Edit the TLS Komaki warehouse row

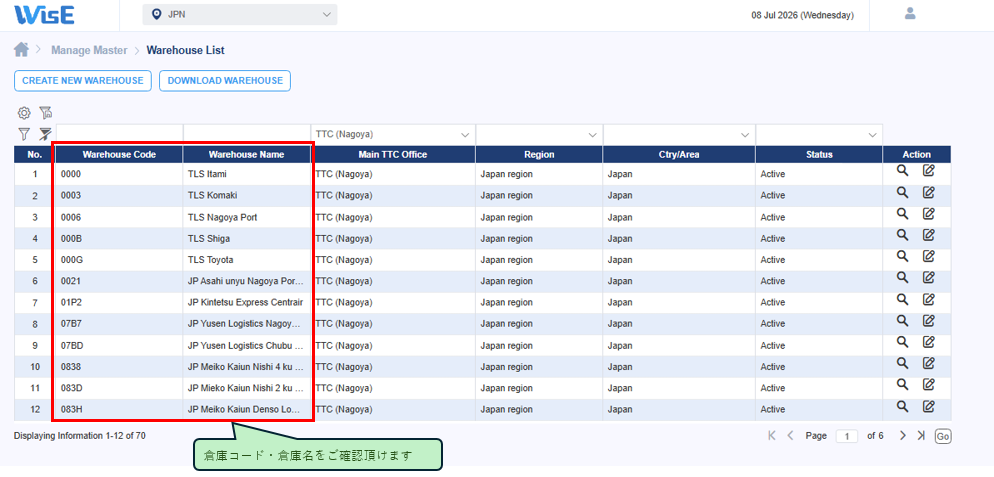pos(928,192)
